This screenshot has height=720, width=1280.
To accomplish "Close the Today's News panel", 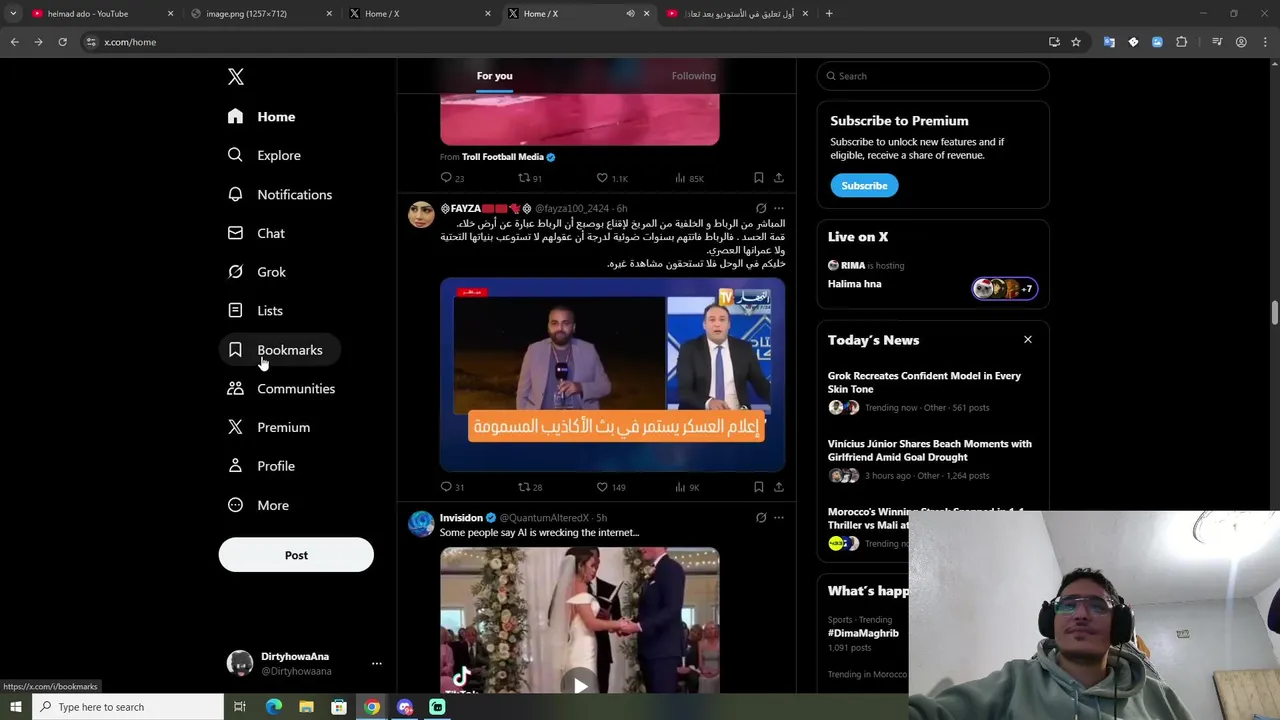I will (1027, 340).
